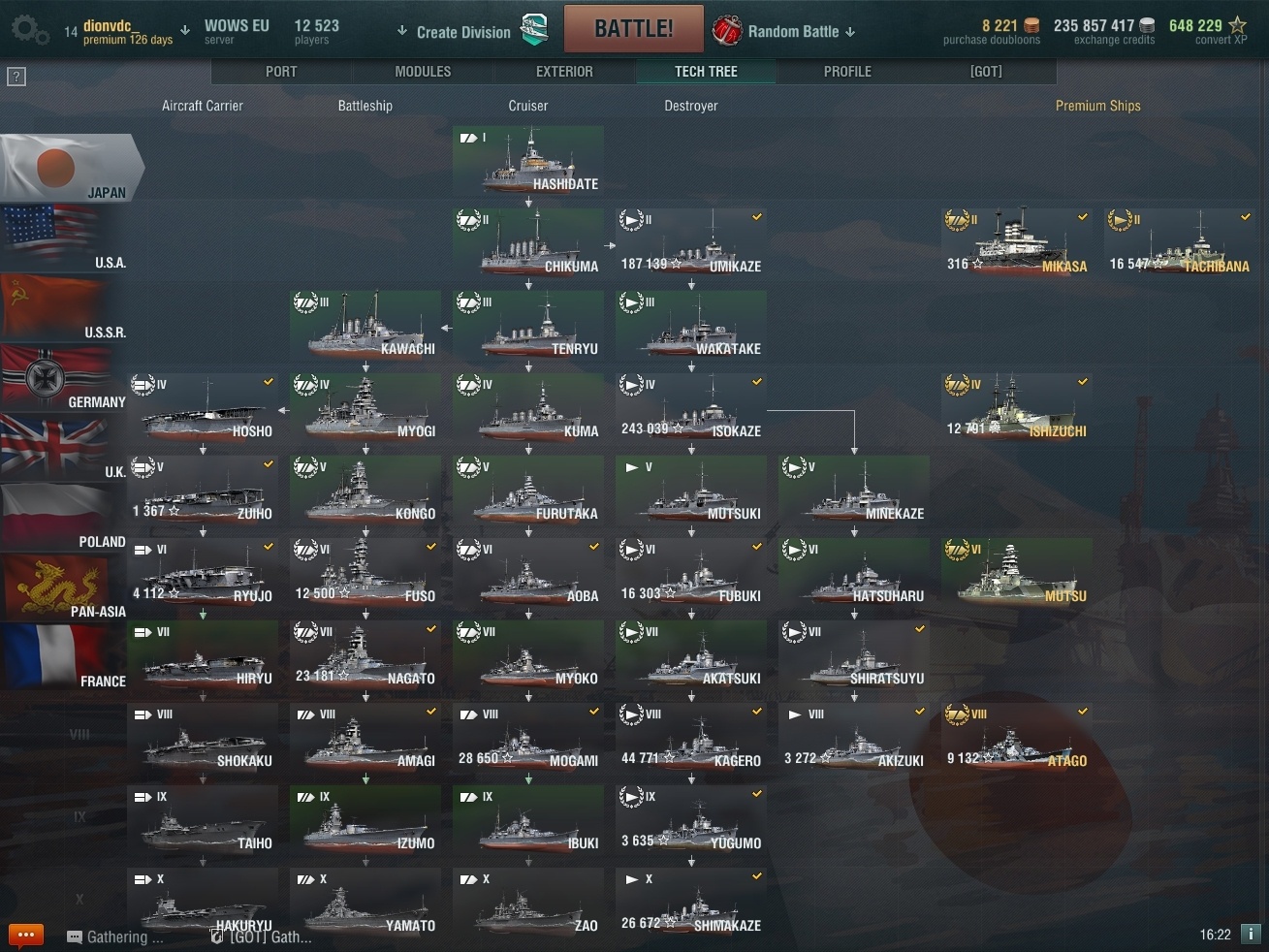Open the chat speech bubble icon
Screen dimensions: 1269x952
(x=25, y=936)
